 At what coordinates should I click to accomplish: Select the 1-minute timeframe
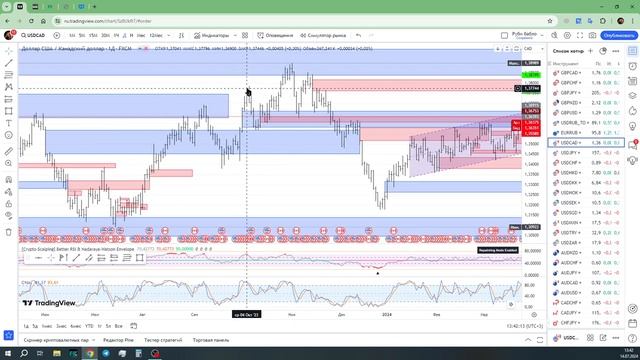click(x=72, y=36)
